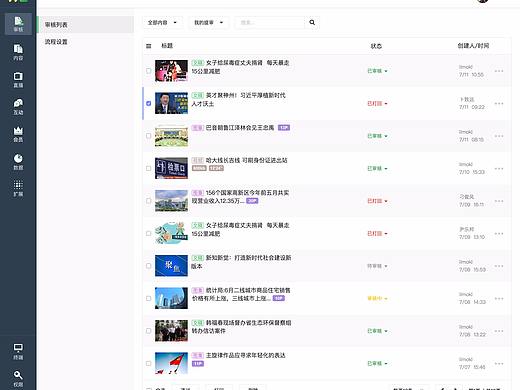Tick checkbox for 新知新觉 row
520x390 pixels.
pyautogui.click(x=149, y=266)
